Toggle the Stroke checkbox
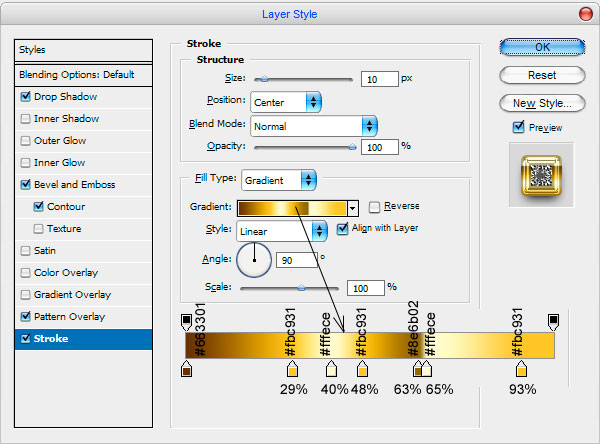Image resolution: width=600 pixels, height=444 pixels. coord(26,339)
